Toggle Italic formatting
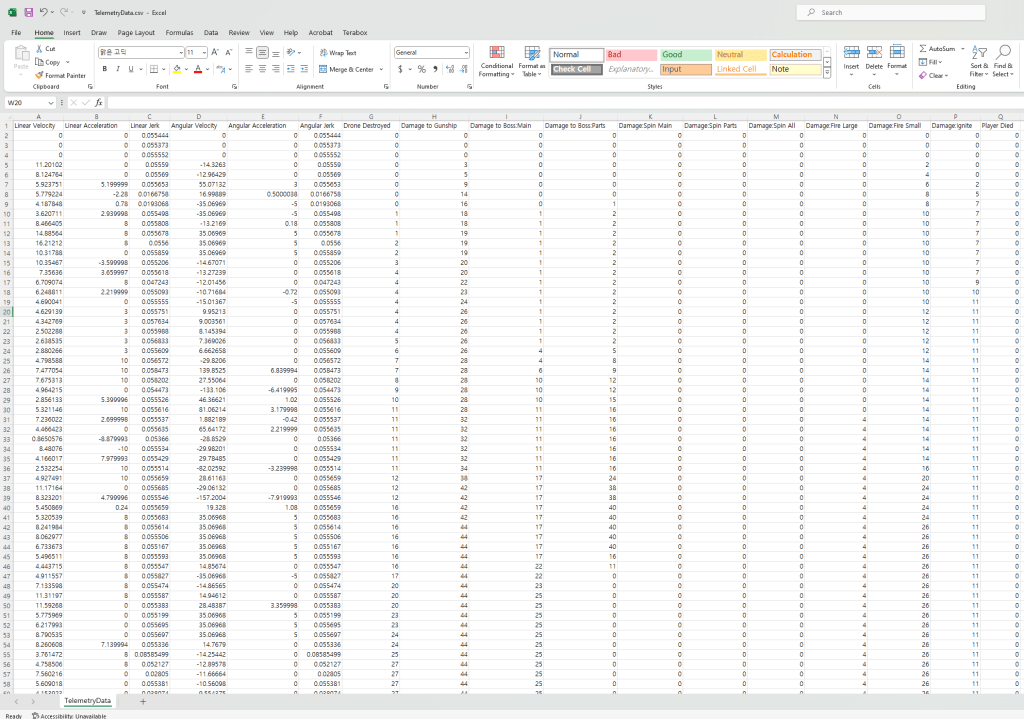The height and width of the screenshot is (719, 1024). (117, 69)
